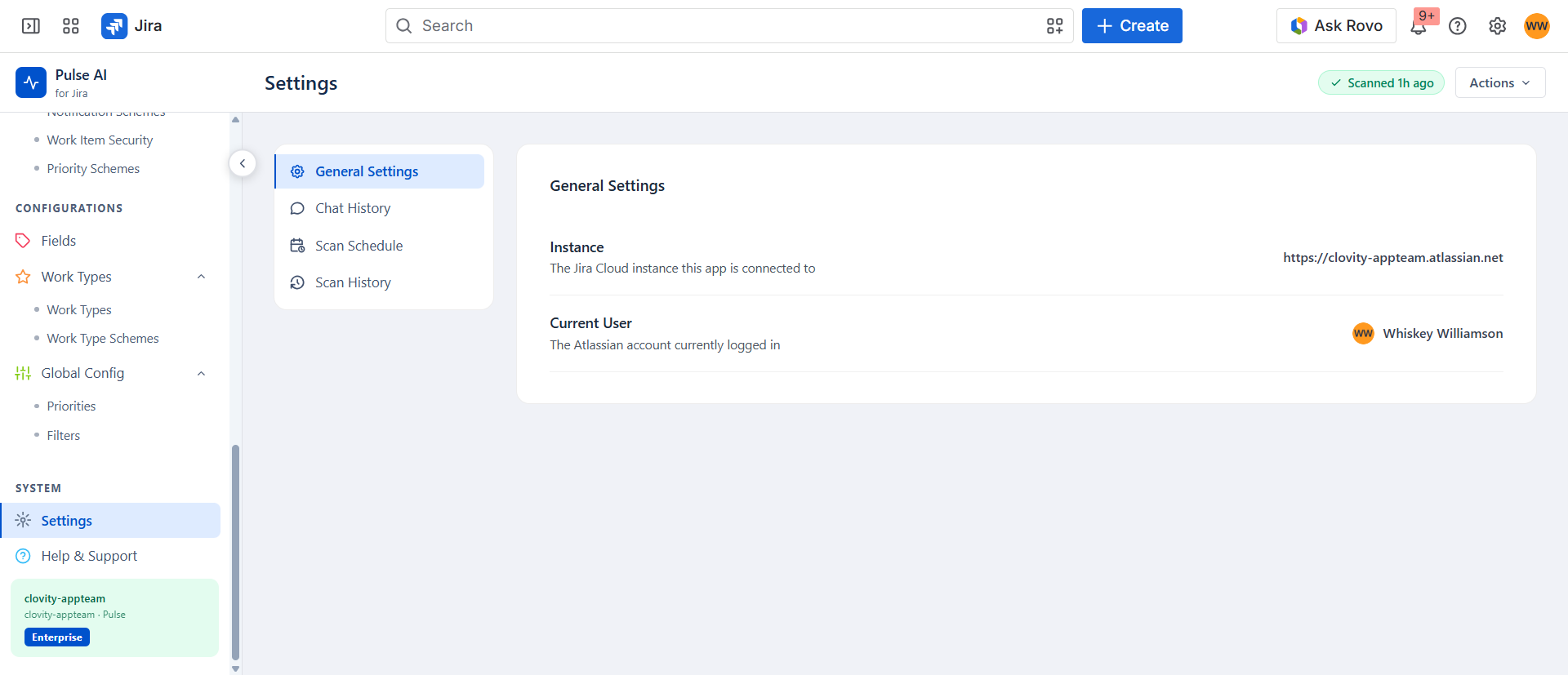Click the Jira logo icon

tap(114, 26)
